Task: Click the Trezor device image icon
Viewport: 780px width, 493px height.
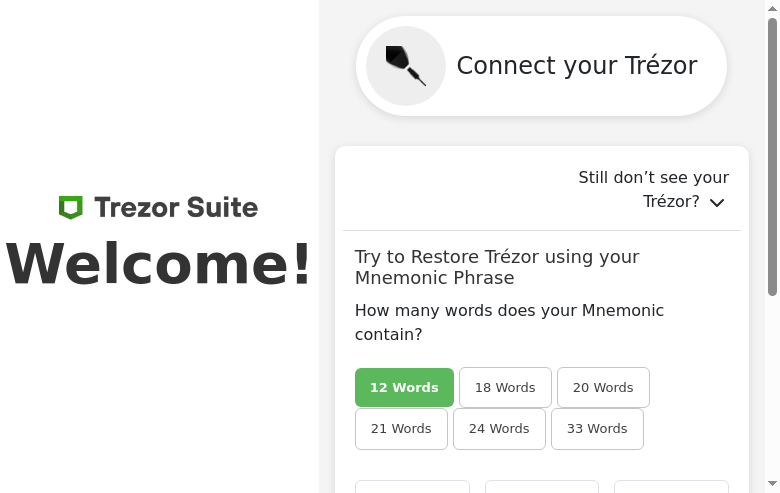Action: 406,66
